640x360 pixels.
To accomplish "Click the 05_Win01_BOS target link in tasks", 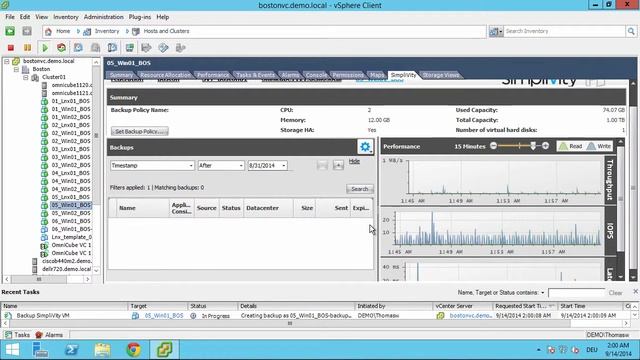I will point(164,316).
